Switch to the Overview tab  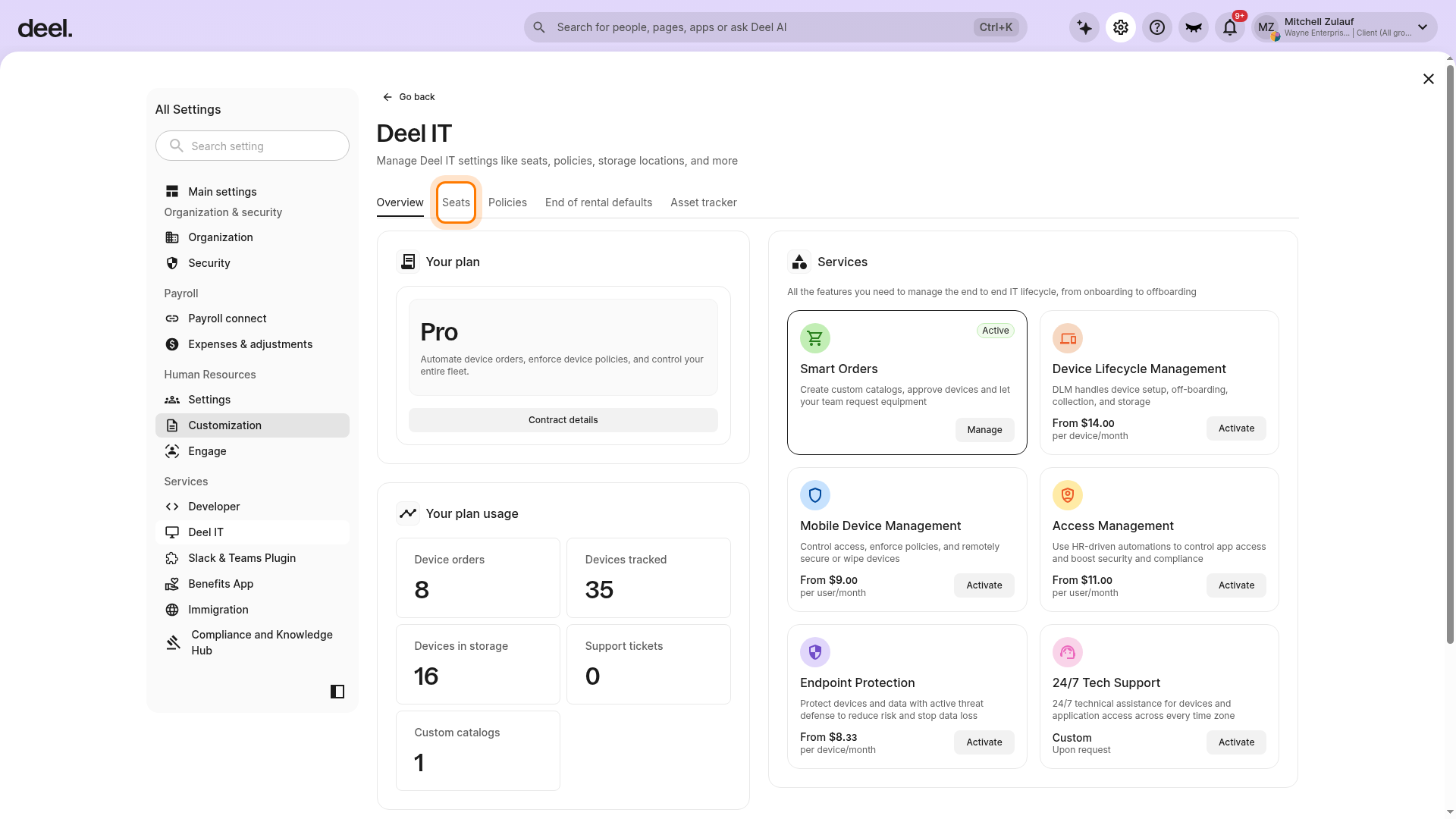point(400,202)
